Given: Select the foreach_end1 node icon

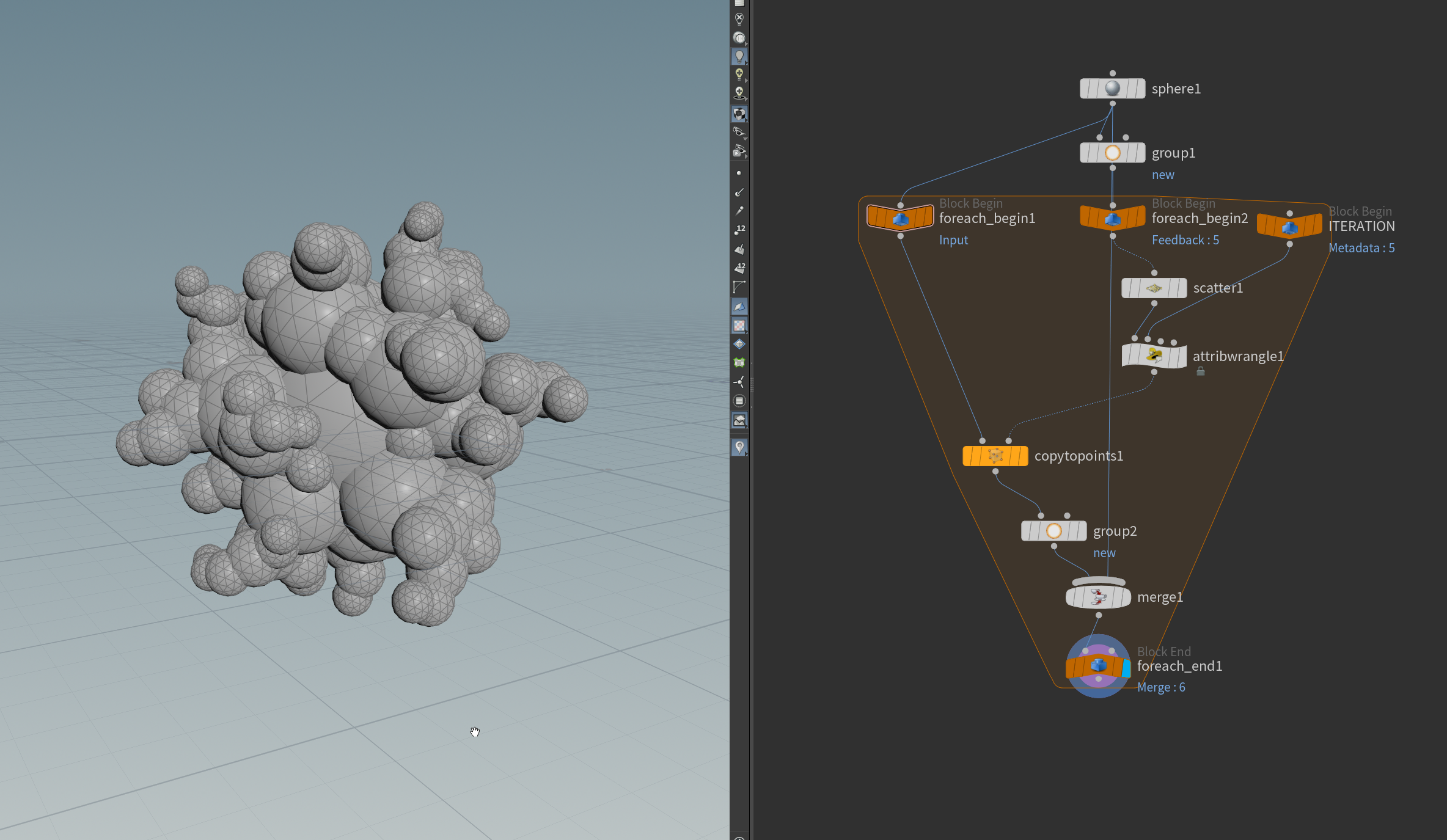Looking at the screenshot, I should click(1098, 666).
